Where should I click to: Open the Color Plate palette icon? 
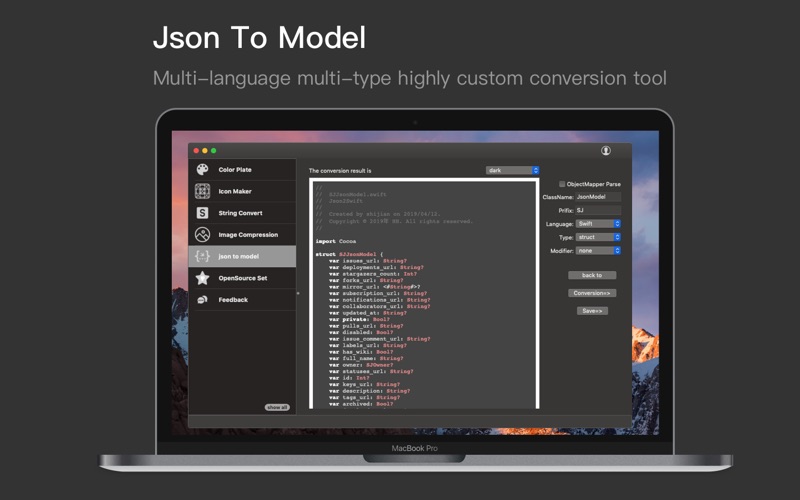tap(203, 169)
